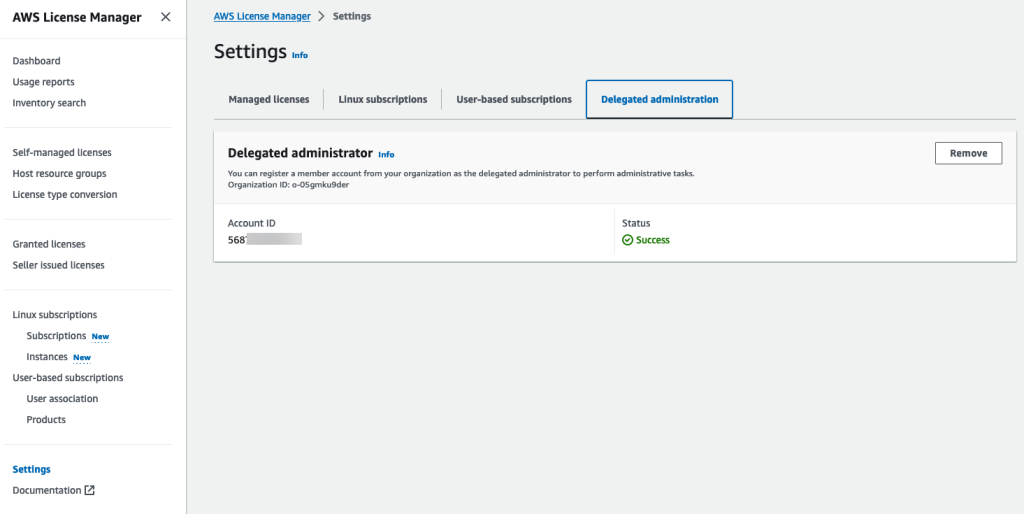Click the AWS License Manager sidebar title
Viewport: 1024px width, 514px height.
[76, 18]
